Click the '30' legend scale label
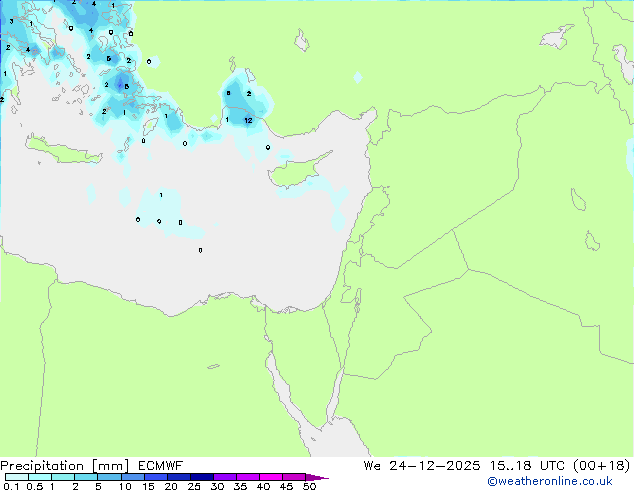The height and width of the screenshot is (490, 634). click(217, 486)
